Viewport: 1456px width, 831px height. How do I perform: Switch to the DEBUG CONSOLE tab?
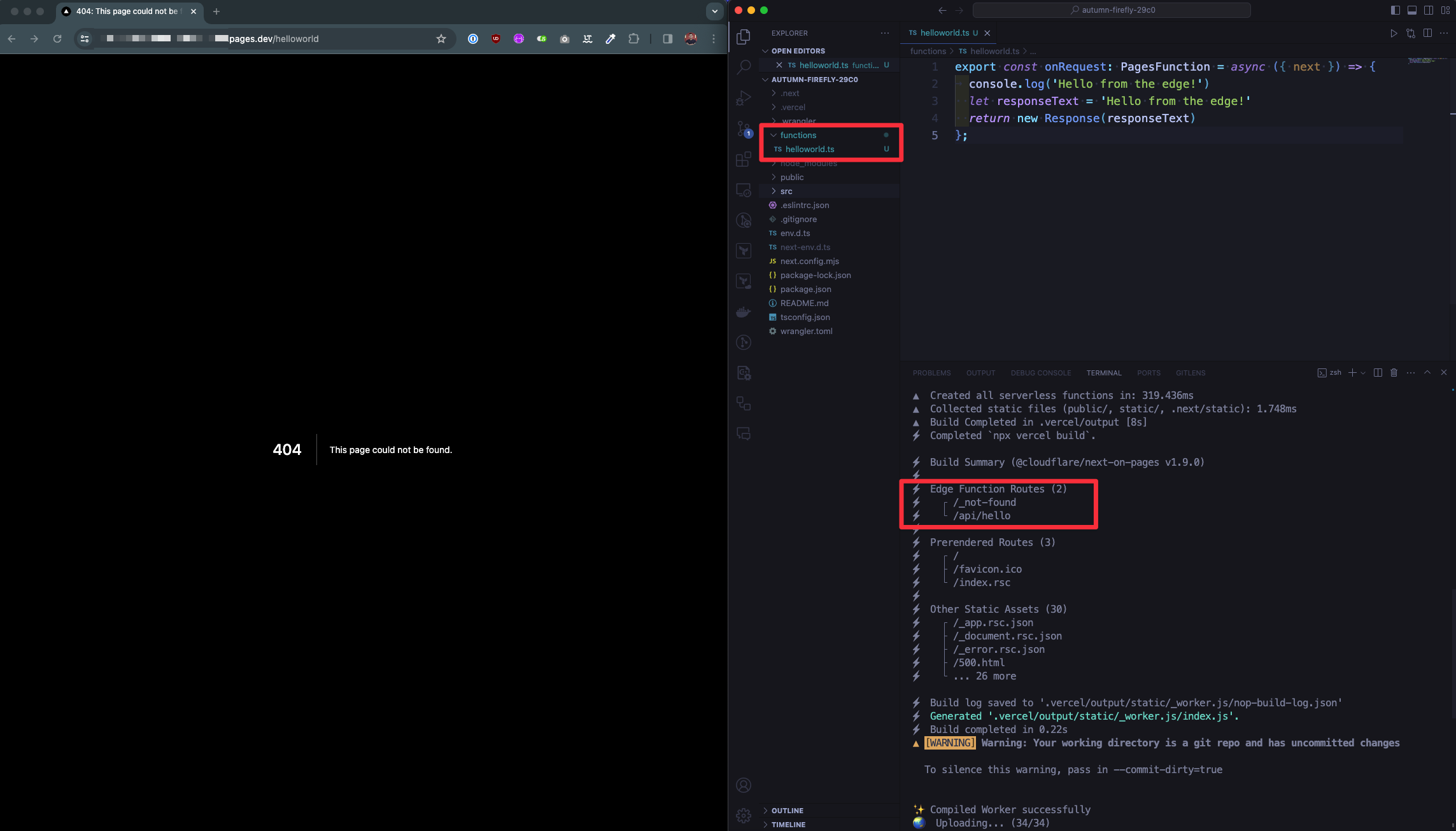point(1040,373)
